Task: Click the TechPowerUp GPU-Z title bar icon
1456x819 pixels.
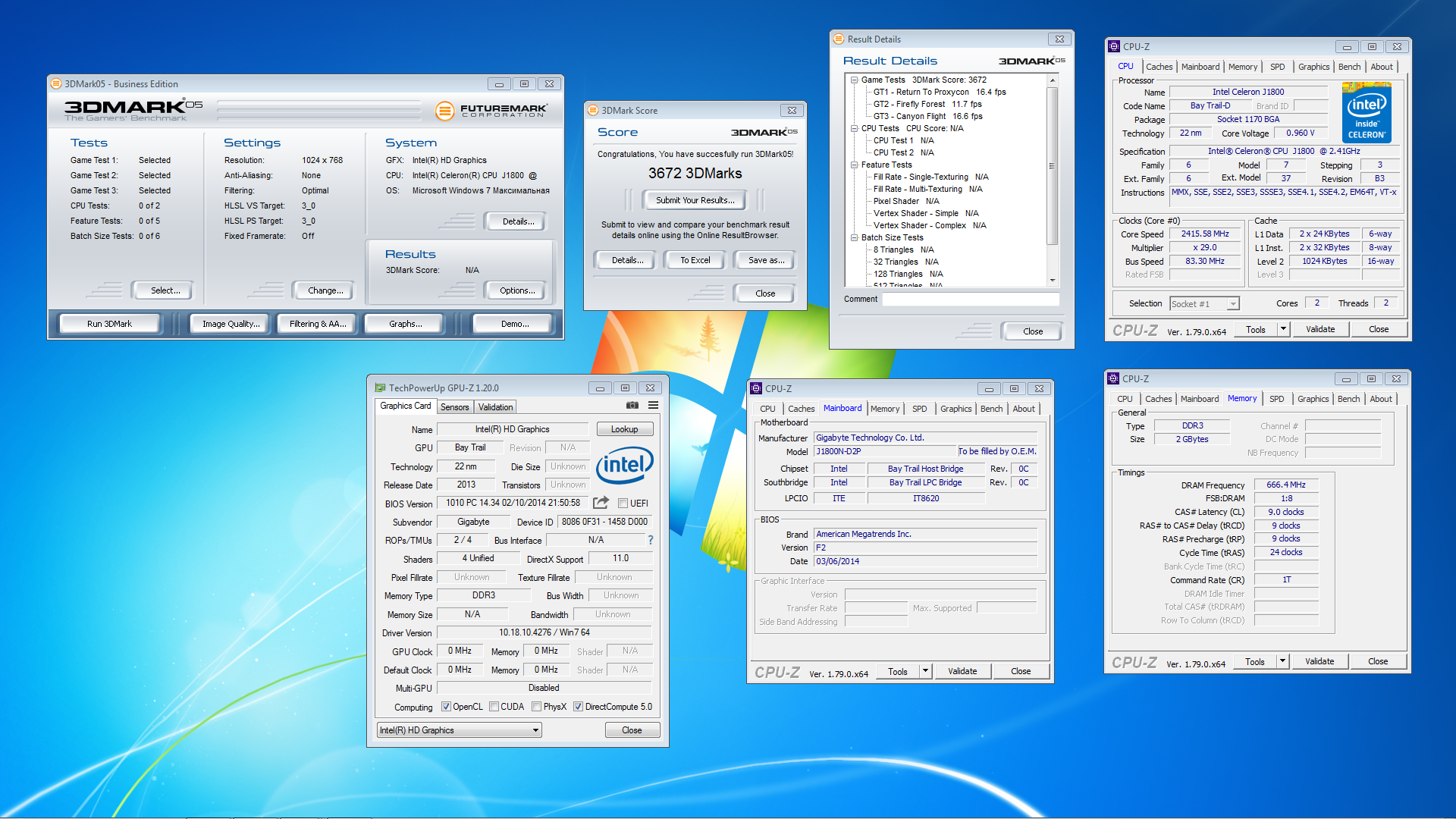Action: [x=380, y=388]
